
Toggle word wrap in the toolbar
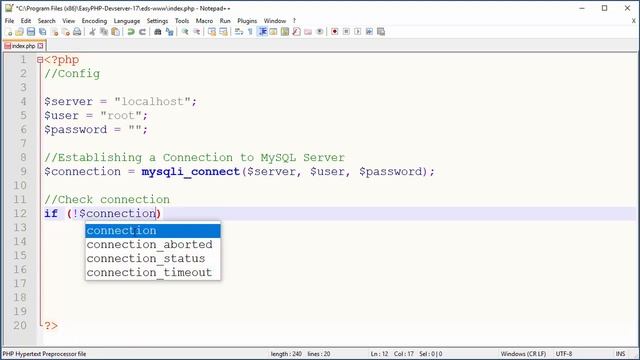pos(239,32)
